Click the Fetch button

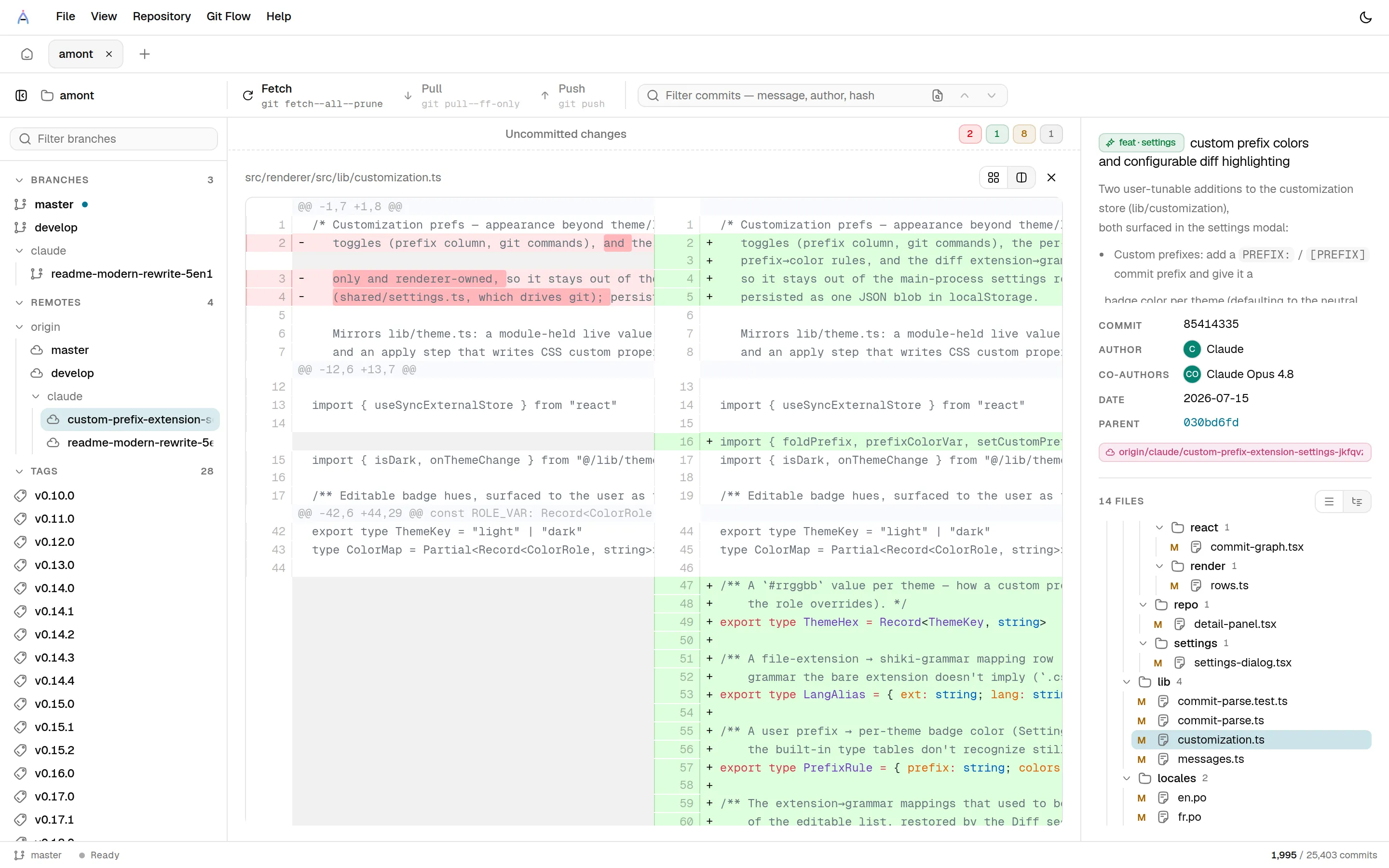tap(313, 95)
